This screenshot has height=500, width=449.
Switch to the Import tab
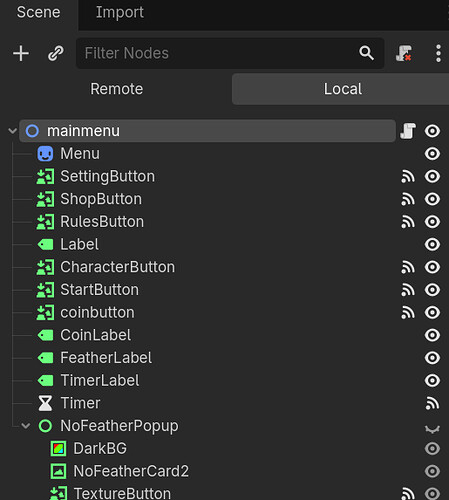coord(120,12)
